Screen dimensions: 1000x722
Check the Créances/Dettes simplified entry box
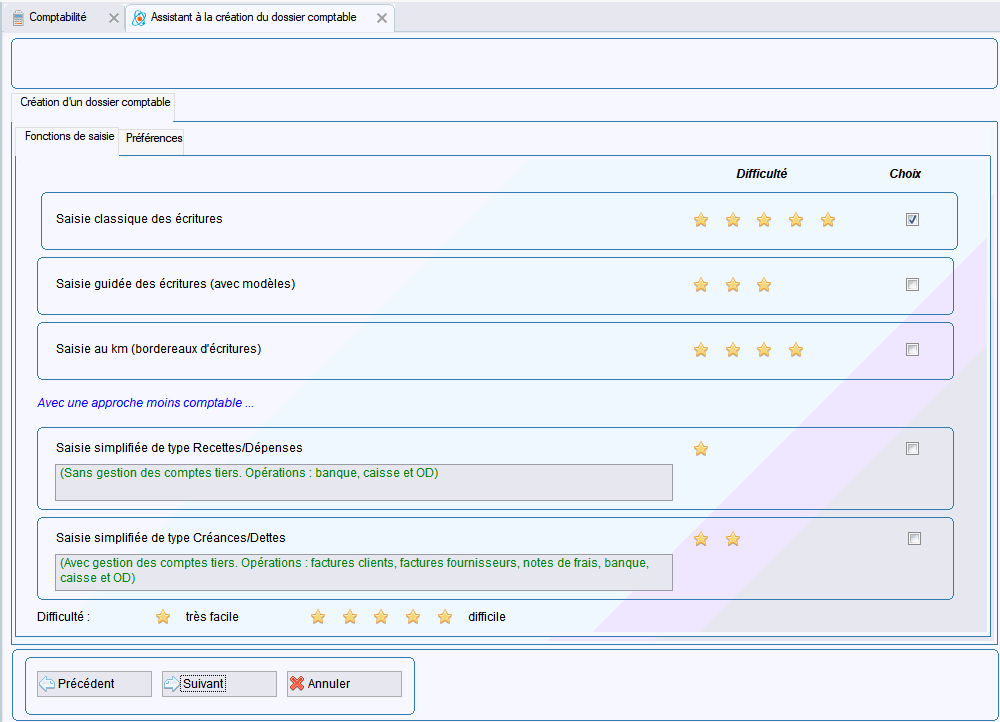pyautogui.click(x=915, y=539)
